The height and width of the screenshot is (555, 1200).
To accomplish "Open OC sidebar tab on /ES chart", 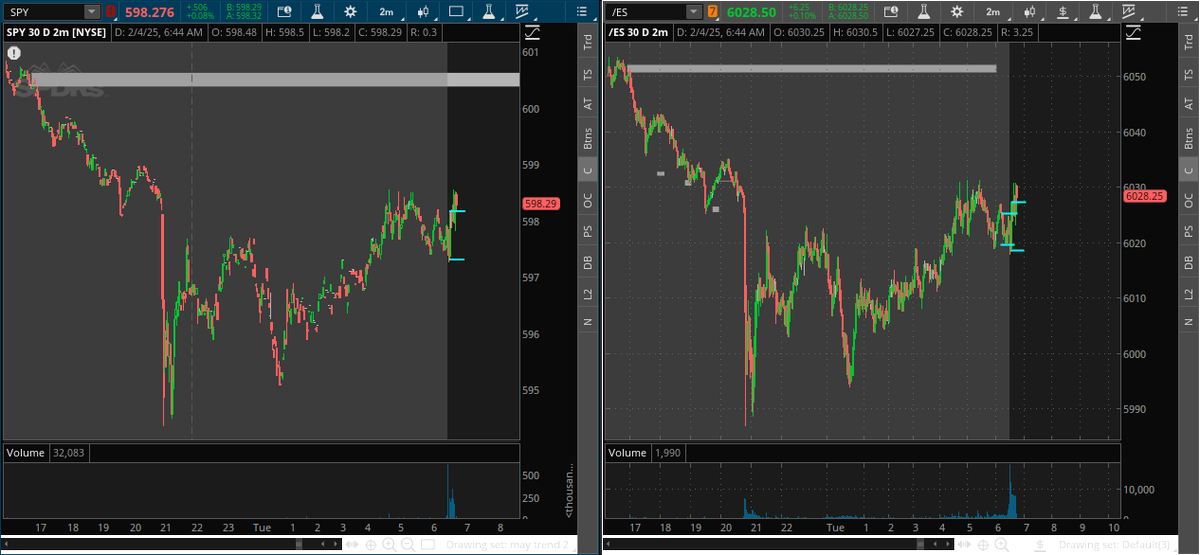I will point(1188,200).
